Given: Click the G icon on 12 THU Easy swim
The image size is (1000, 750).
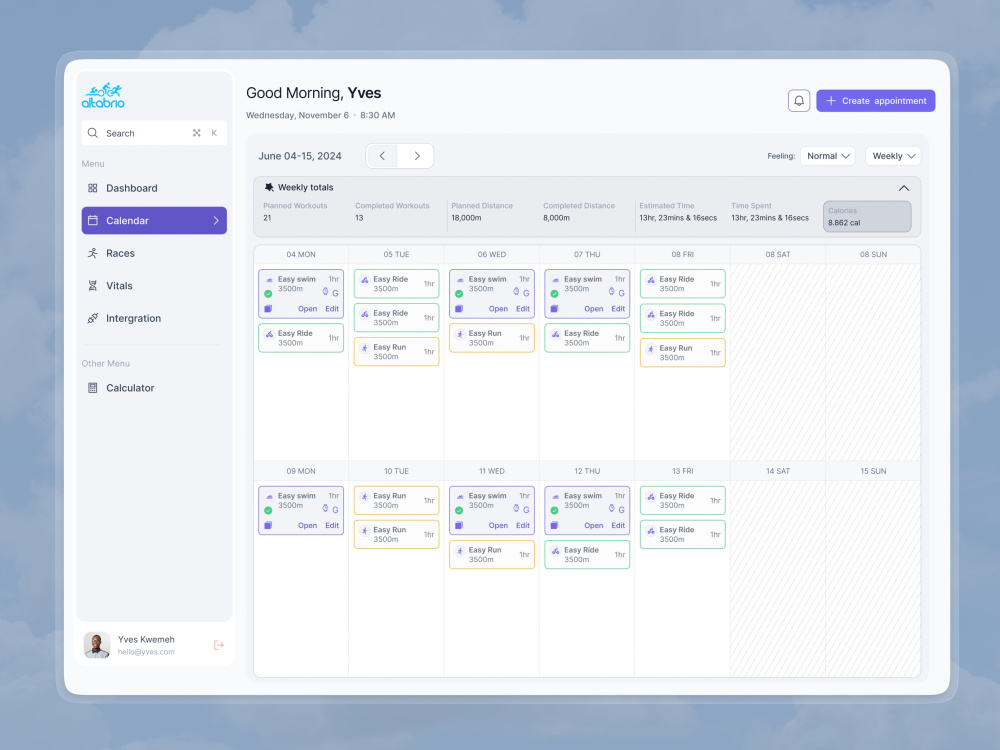Looking at the screenshot, I should tap(621, 510).
